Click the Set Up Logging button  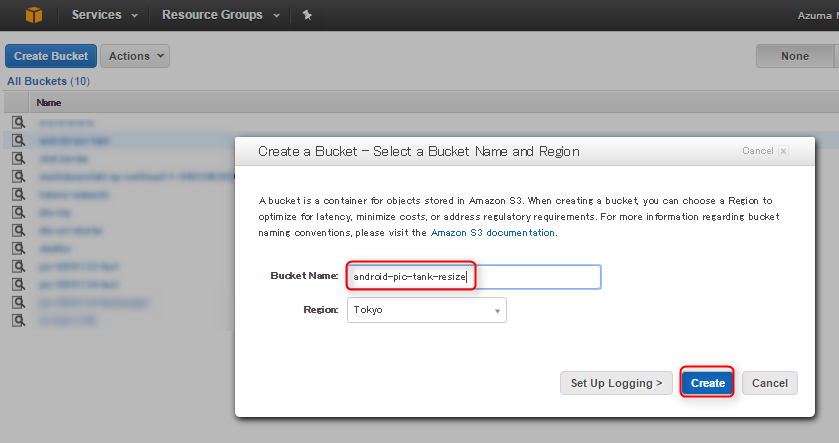[616, 383]
